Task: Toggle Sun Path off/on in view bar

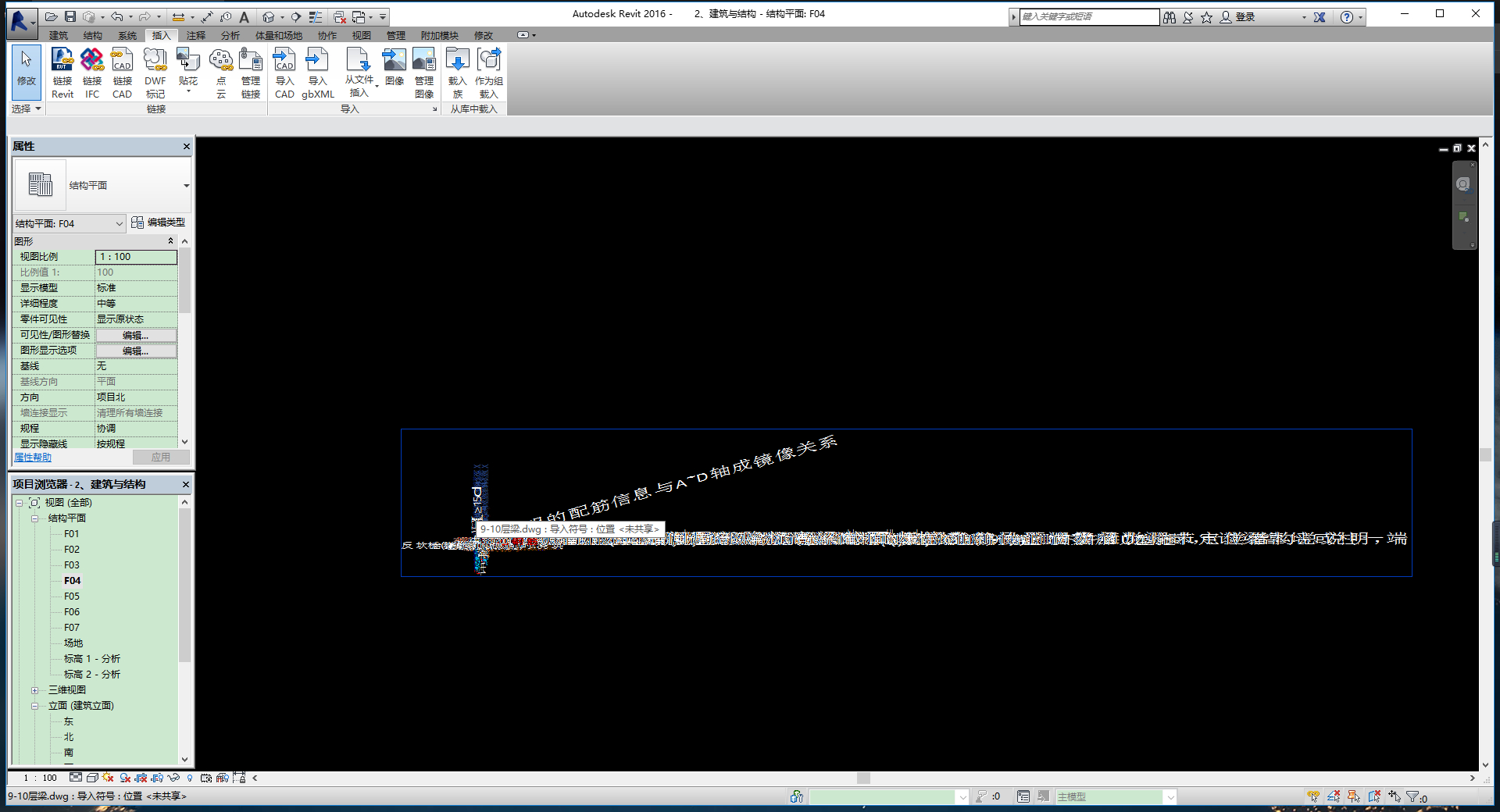Action: coord(108,778)
